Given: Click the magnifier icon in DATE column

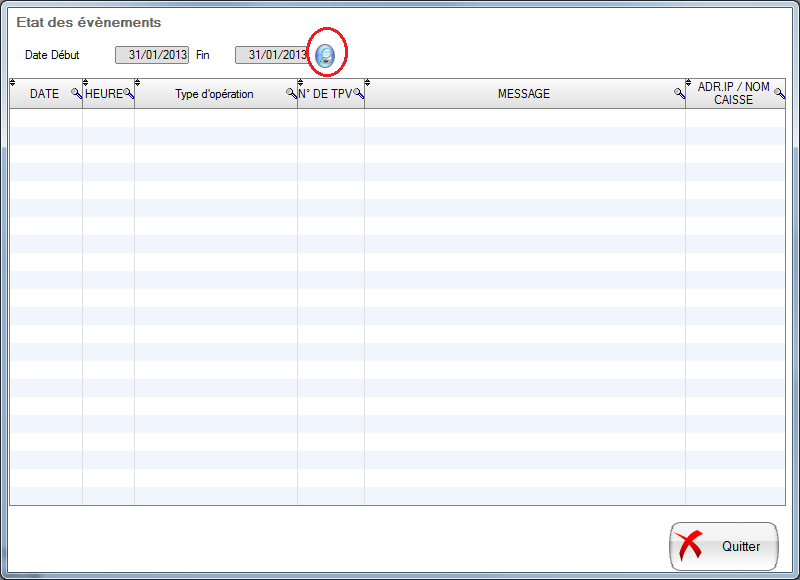Looking at the screenshot, I should pos(76,94).
